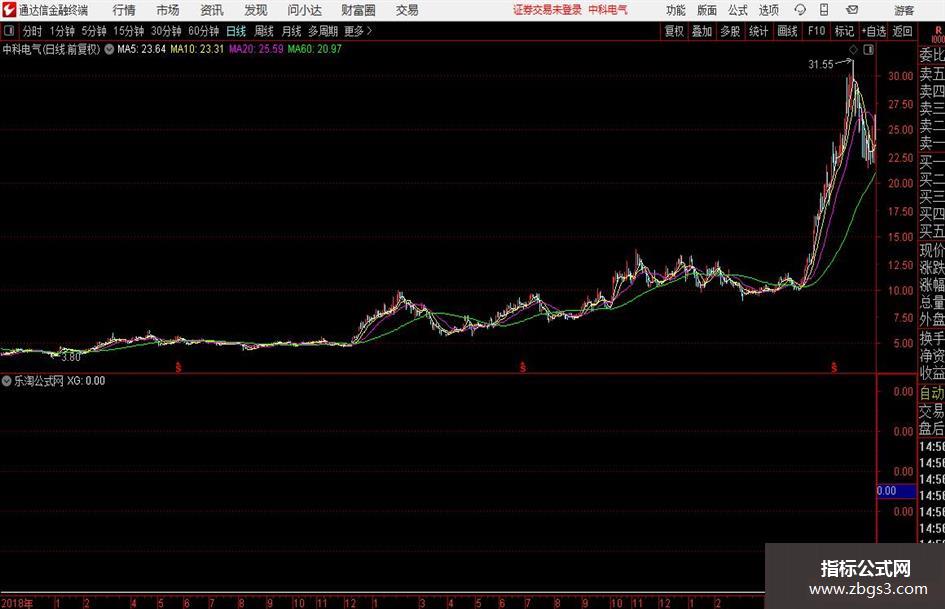
Task: Click the MA10: 23.31 value
Action: point(196,49)
